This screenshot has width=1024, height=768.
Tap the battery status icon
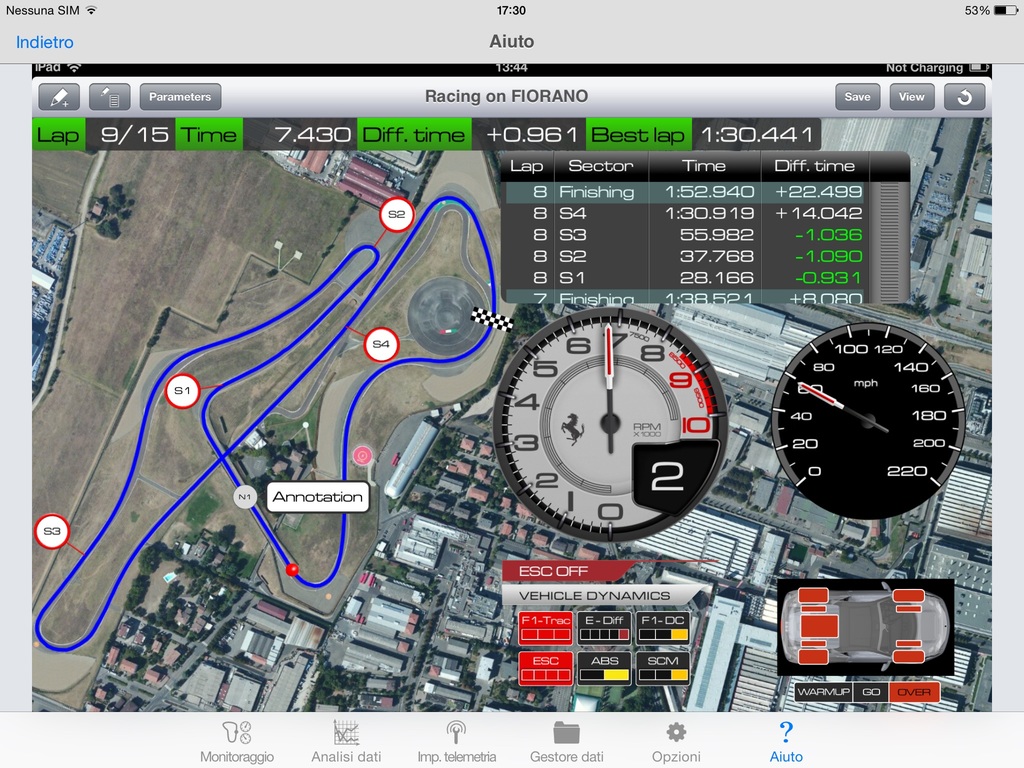(x=1004, y=10)
